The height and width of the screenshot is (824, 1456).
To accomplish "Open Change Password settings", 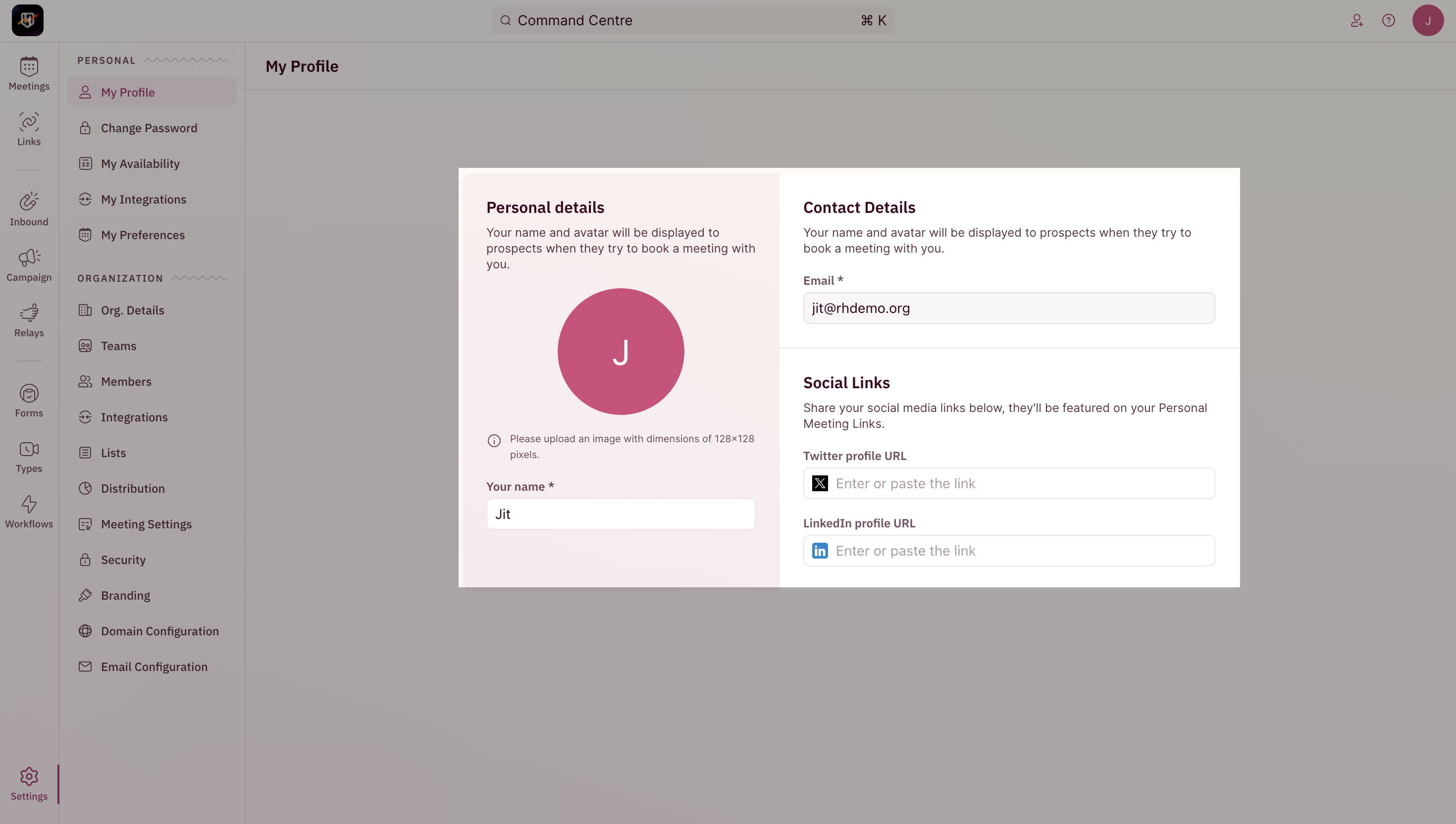I will [x=152, y=128].
